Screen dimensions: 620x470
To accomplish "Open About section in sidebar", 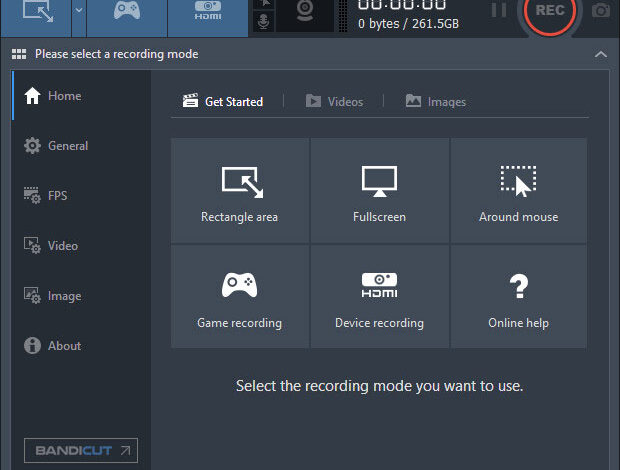I will coord(81,346).
